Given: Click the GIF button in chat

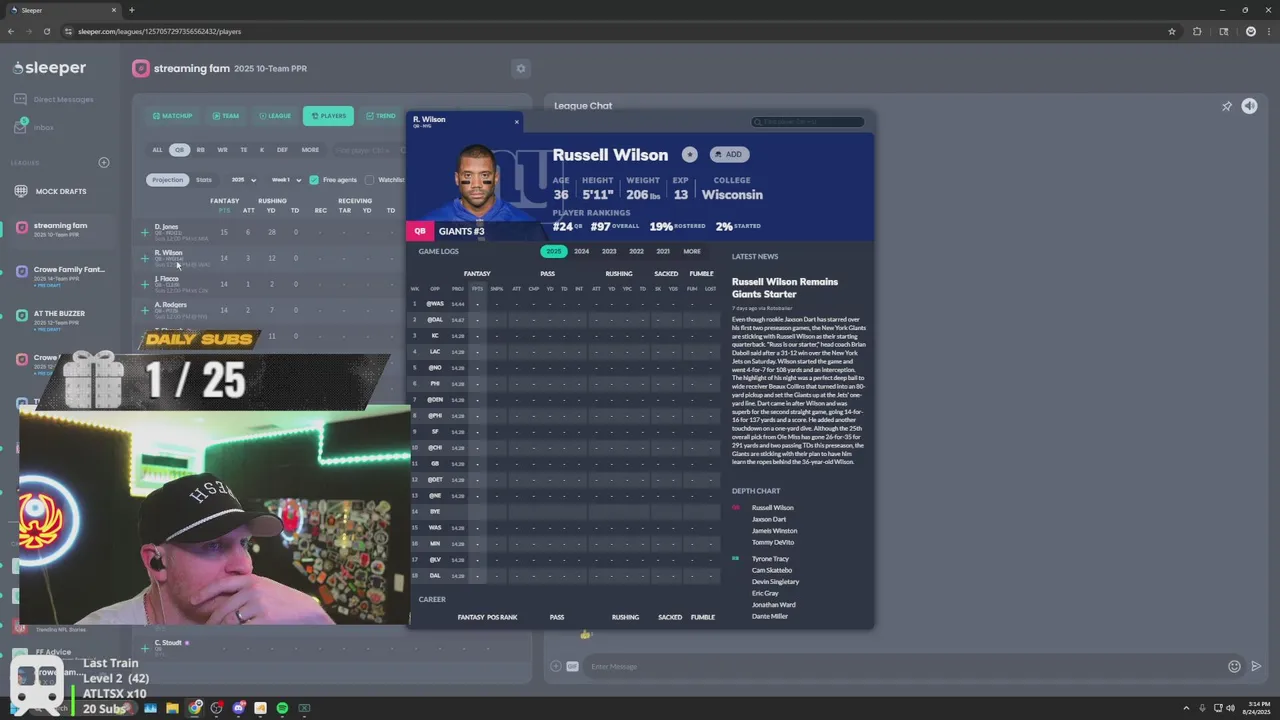Looking at the screenshot, I should [573, 666].
